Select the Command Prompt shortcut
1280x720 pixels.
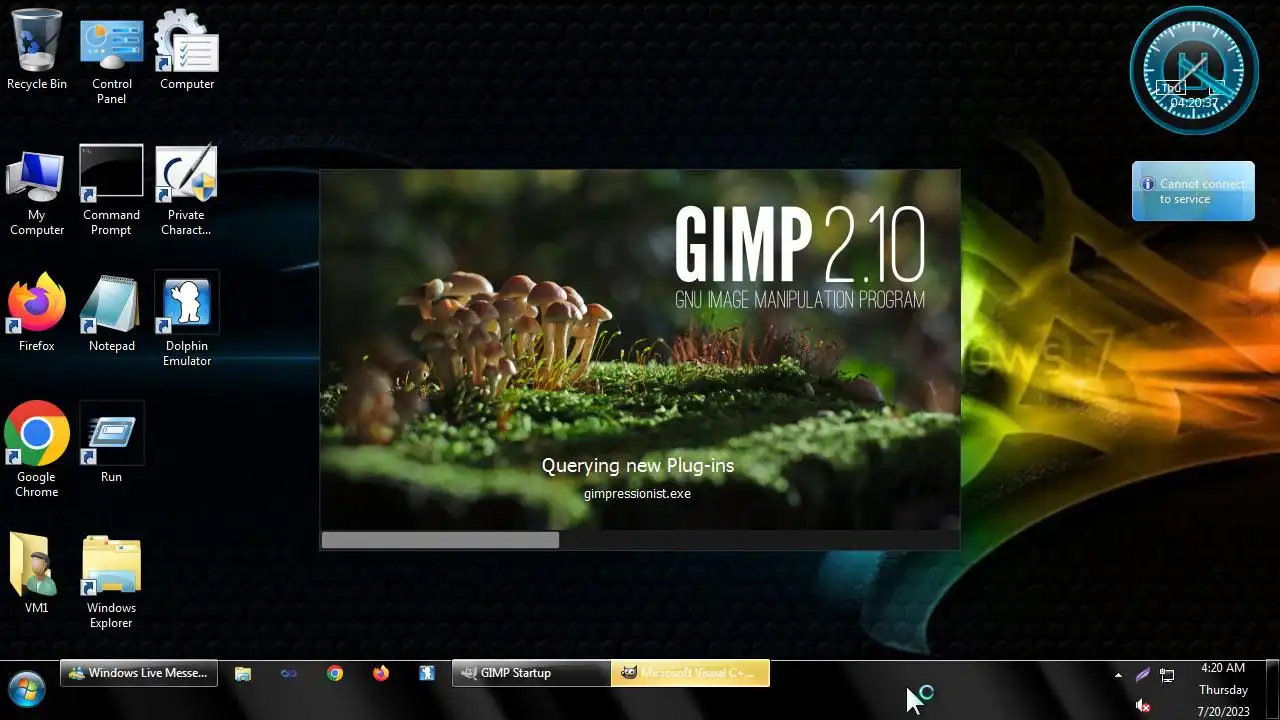111,192
